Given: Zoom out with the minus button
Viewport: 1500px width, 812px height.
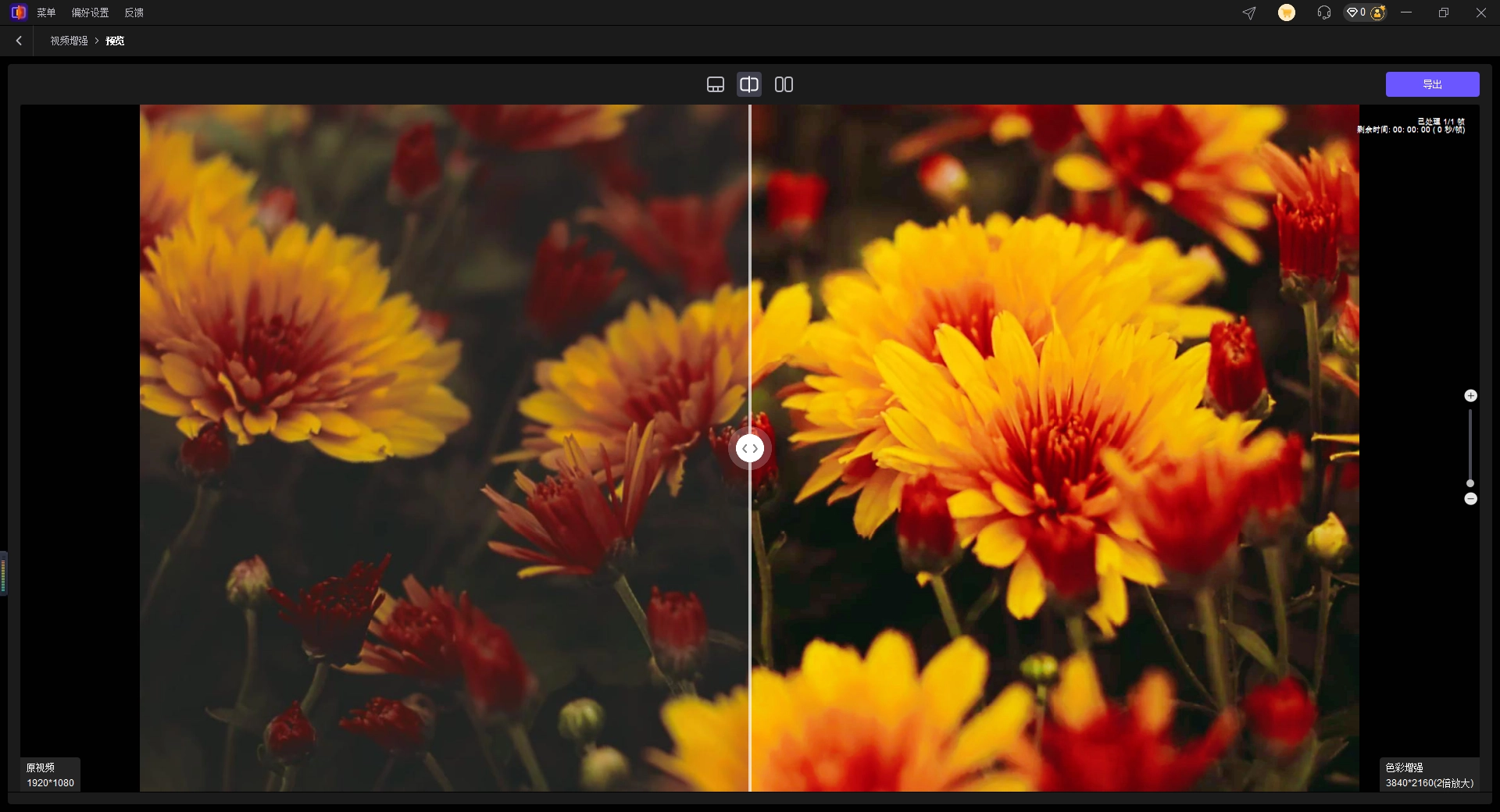Looking at the screenshot, I should pos(1470,499).
